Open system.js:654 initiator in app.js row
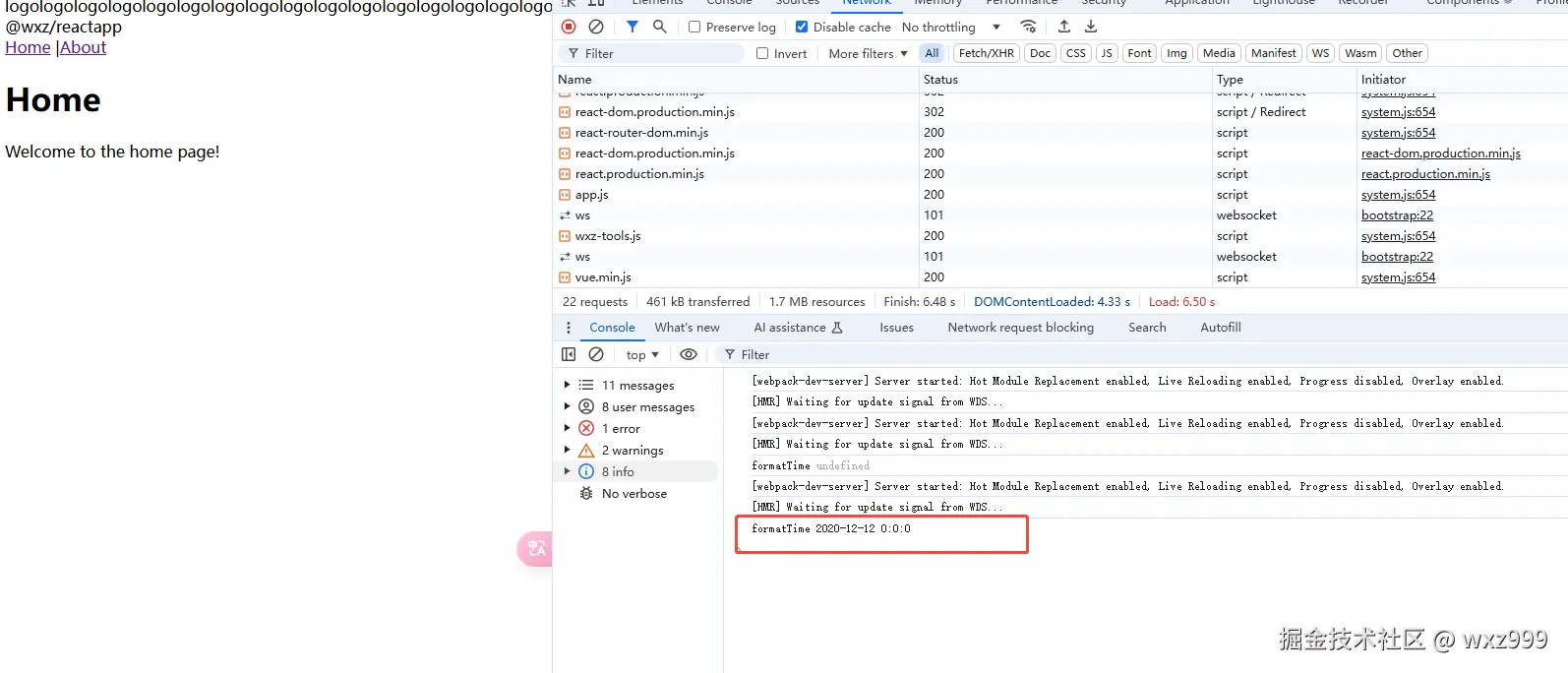Screen dimensions: 1568x673 pyautogui.click(x=1398, y=195)
